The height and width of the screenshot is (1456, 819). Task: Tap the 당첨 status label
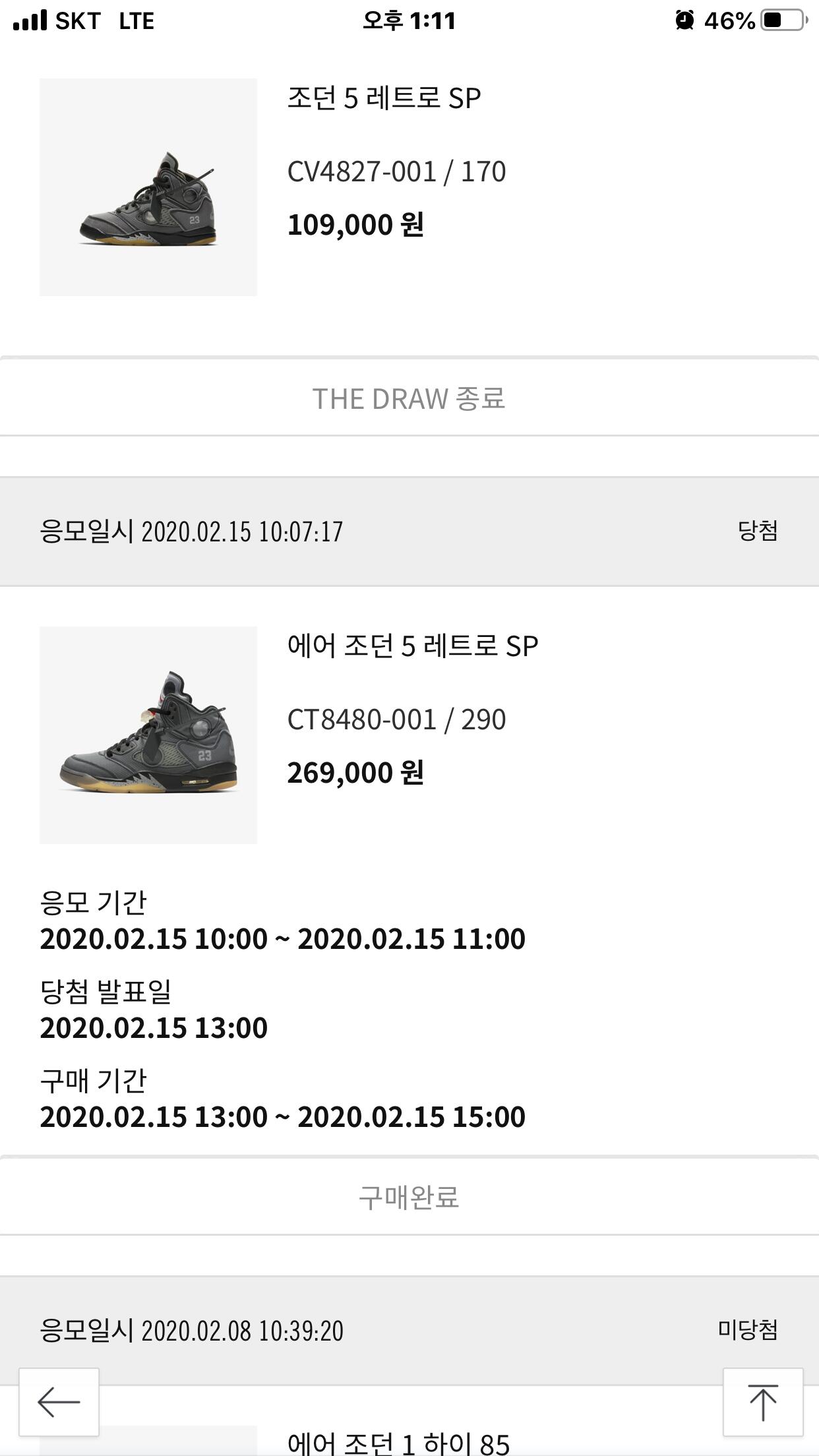coord(758,531)
